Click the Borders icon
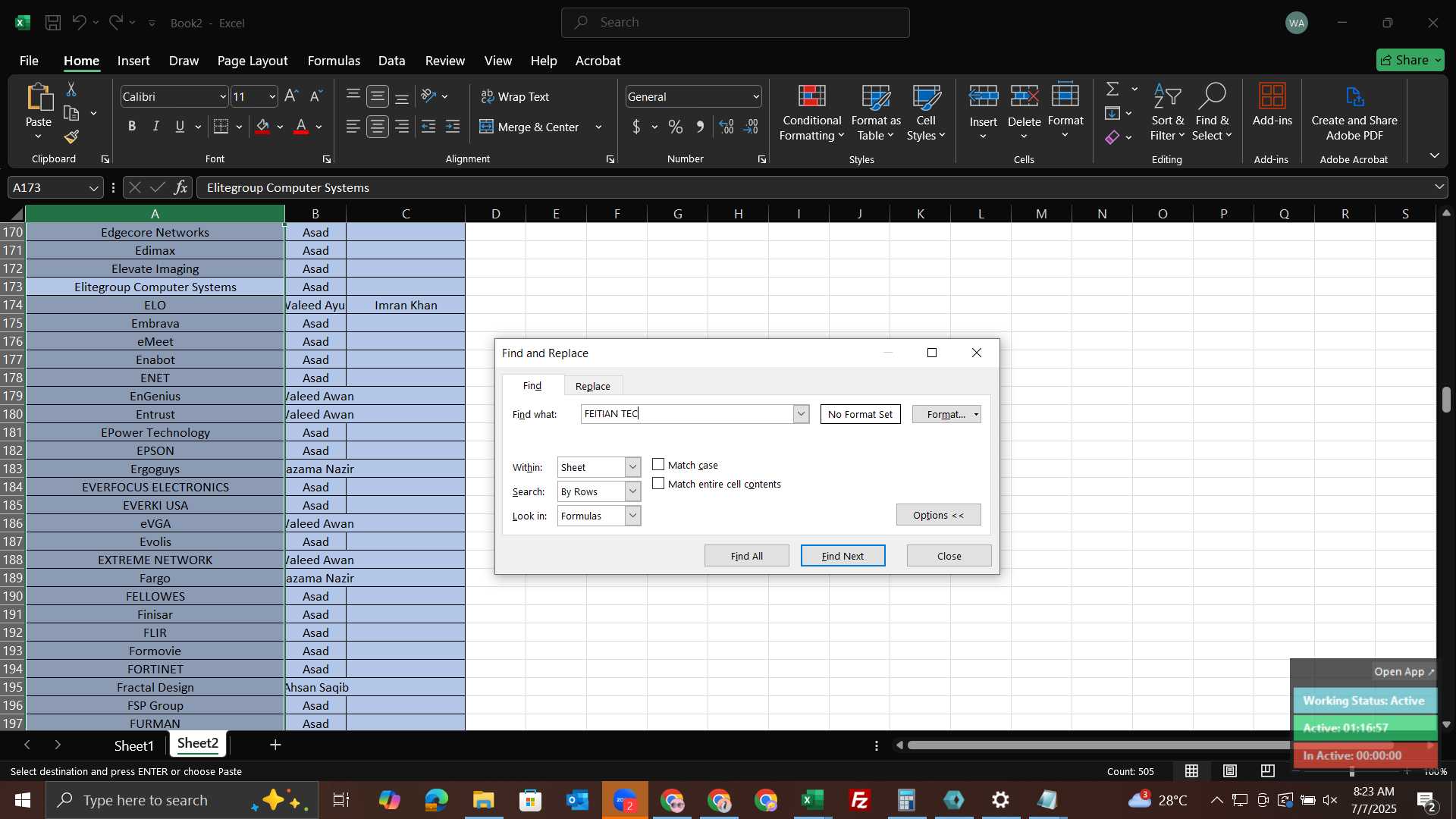Viewport: 1456px width, 819px height. pyautogui.click(x=221, y=127)
